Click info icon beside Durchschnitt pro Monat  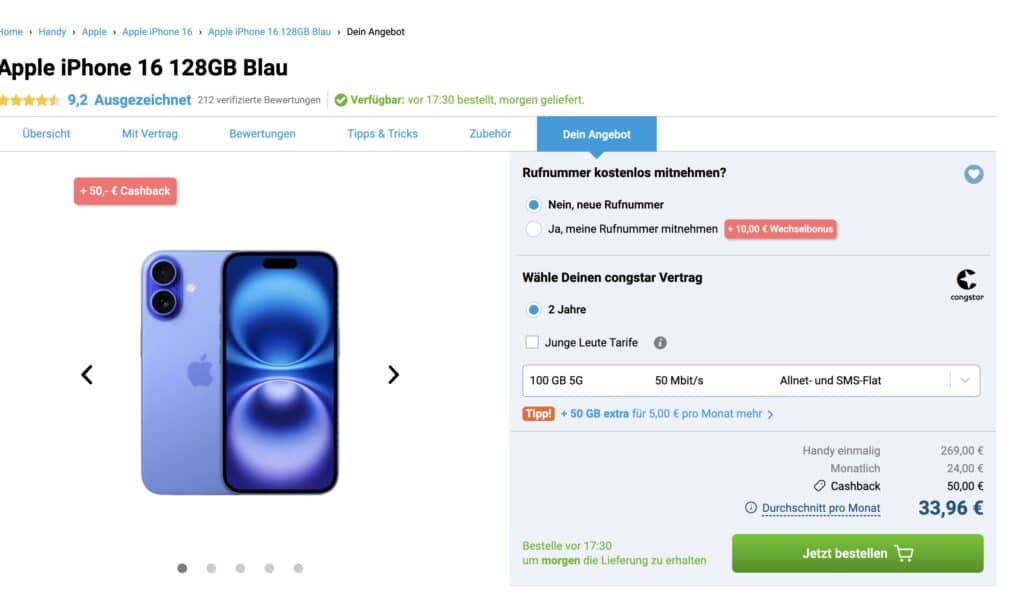pos(751,508)
